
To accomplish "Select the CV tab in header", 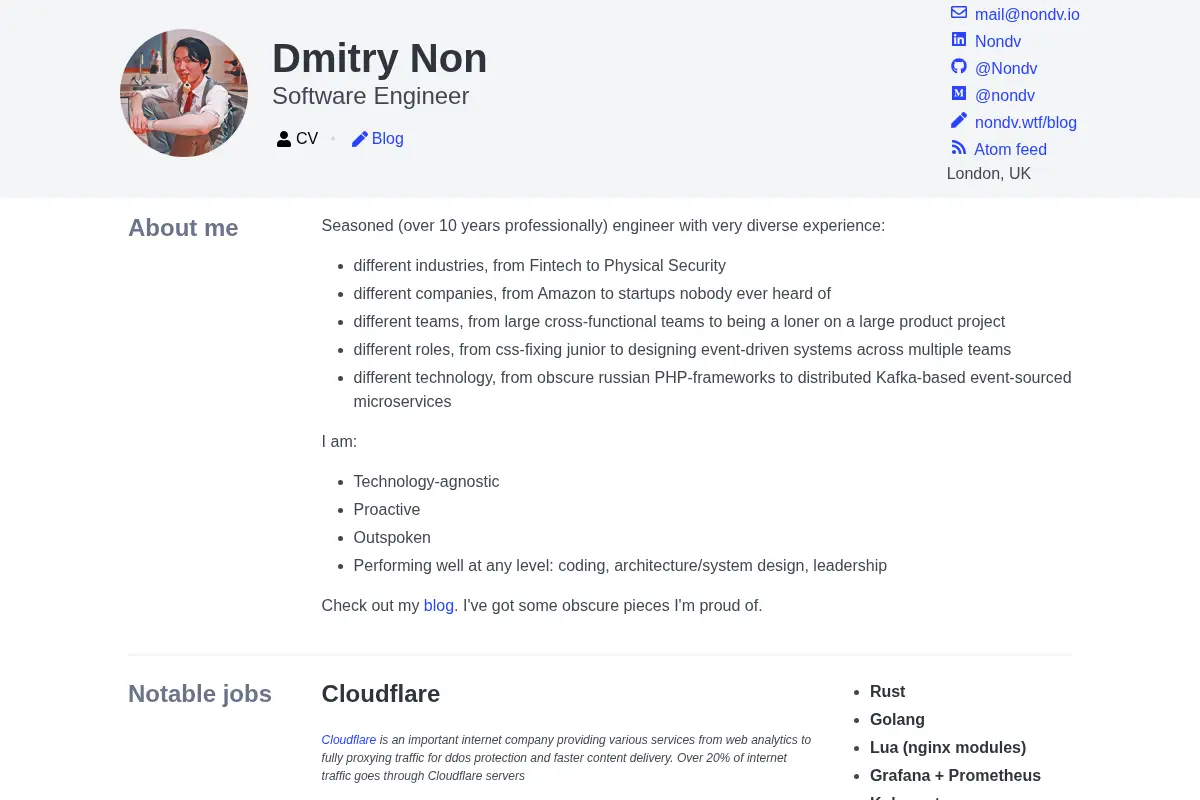I will [298, 139].
